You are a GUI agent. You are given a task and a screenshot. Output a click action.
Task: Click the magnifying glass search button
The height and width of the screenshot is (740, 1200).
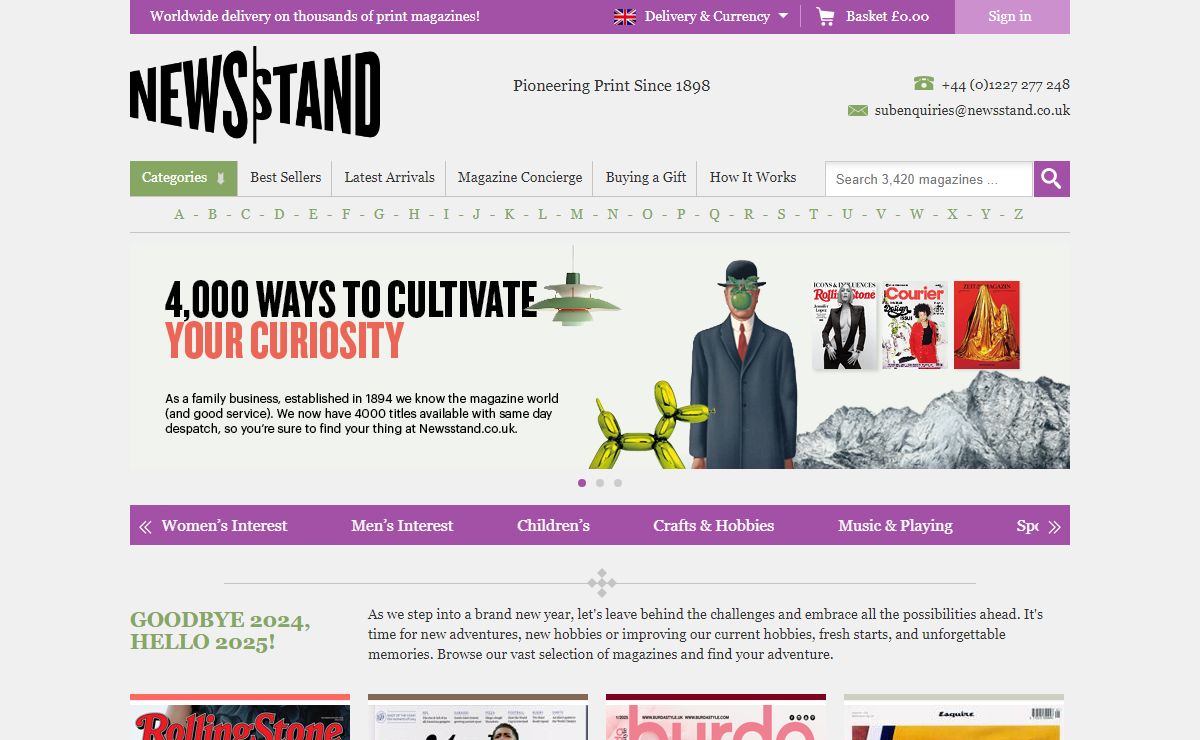point(1051,179)
